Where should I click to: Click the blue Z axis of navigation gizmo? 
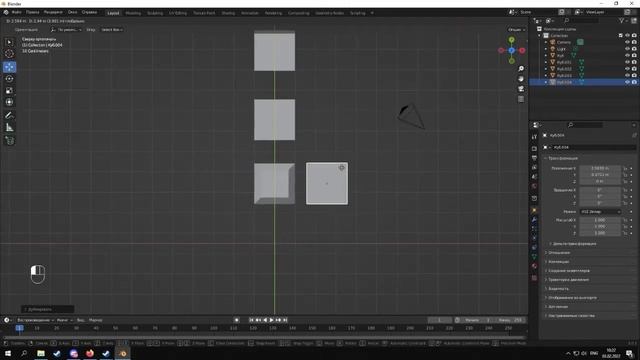(511, 50)
